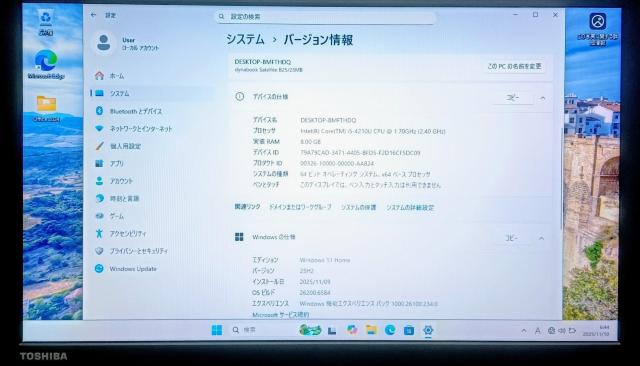Click the このPCの名前を変更 button
The image size is (640, 366).
(x=514, y=66)
